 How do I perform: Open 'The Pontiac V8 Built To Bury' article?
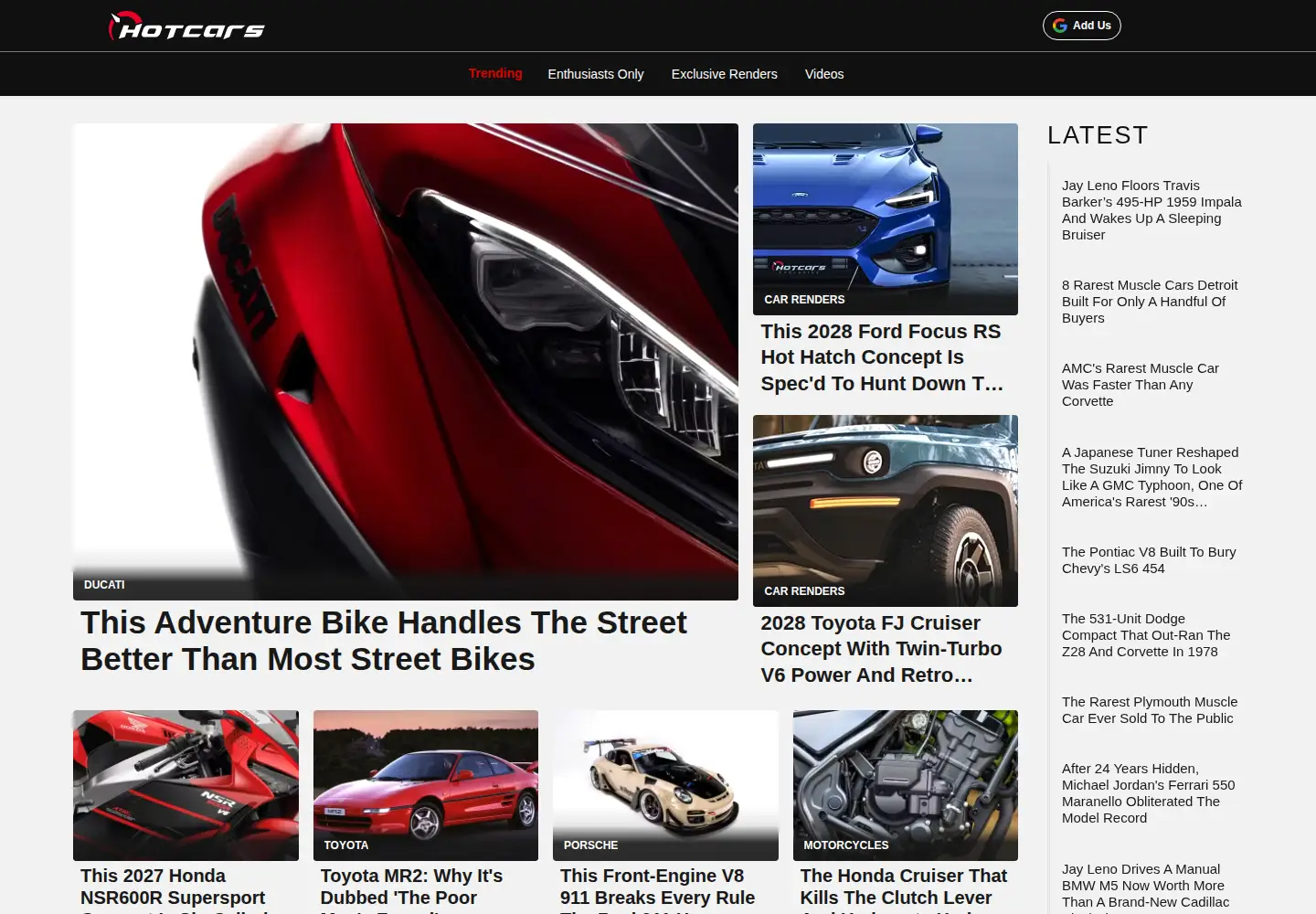(x=1149, y=560)
